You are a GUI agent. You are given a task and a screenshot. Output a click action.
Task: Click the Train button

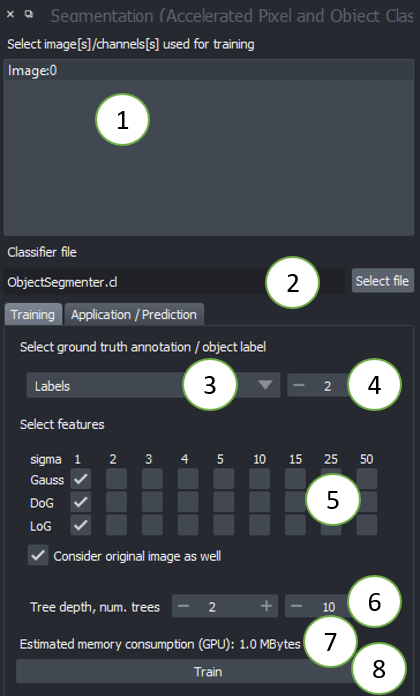(208, 671)
